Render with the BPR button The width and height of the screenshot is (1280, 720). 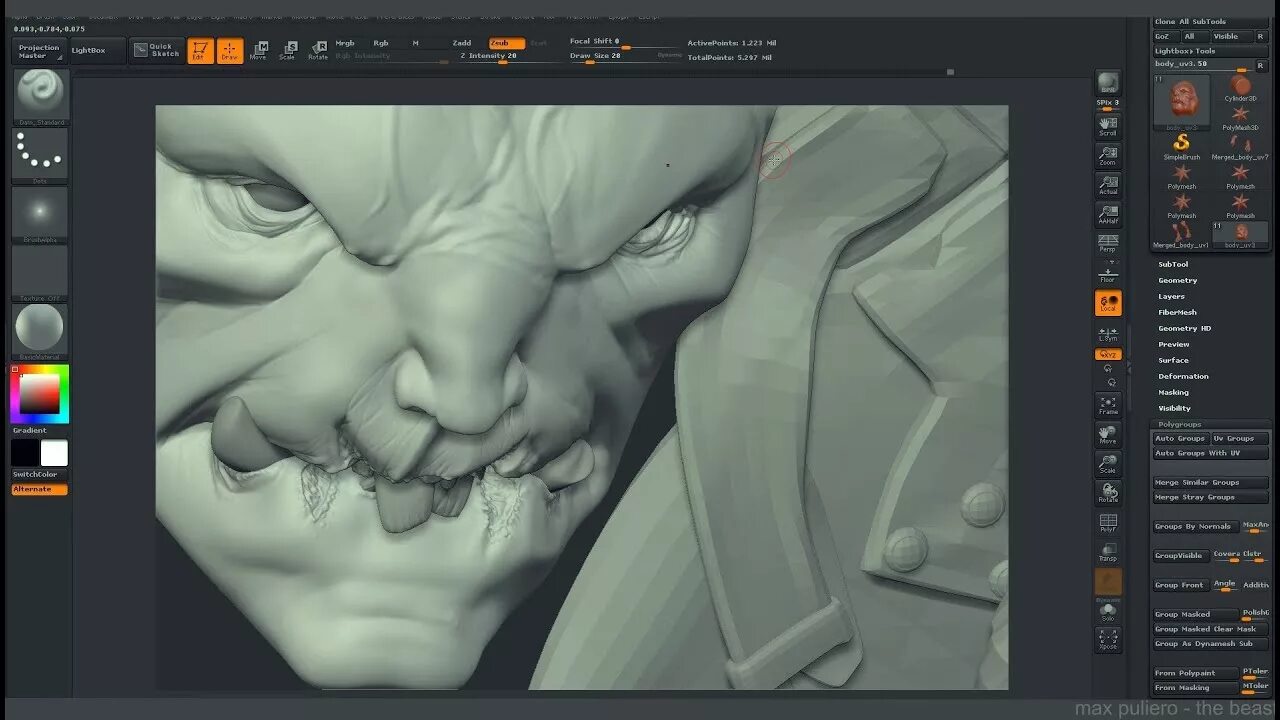pyautogui.click(x=1108, y=83)
